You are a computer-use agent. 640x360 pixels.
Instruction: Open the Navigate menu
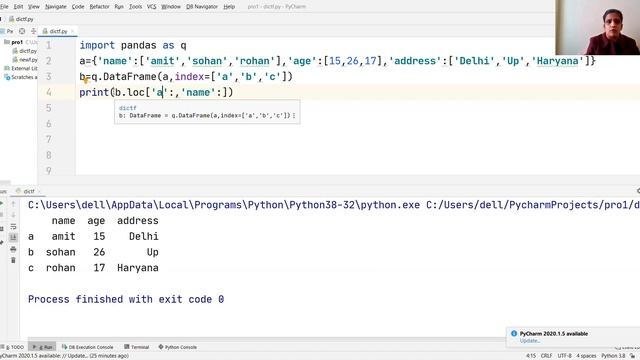(x=56, y=7)
